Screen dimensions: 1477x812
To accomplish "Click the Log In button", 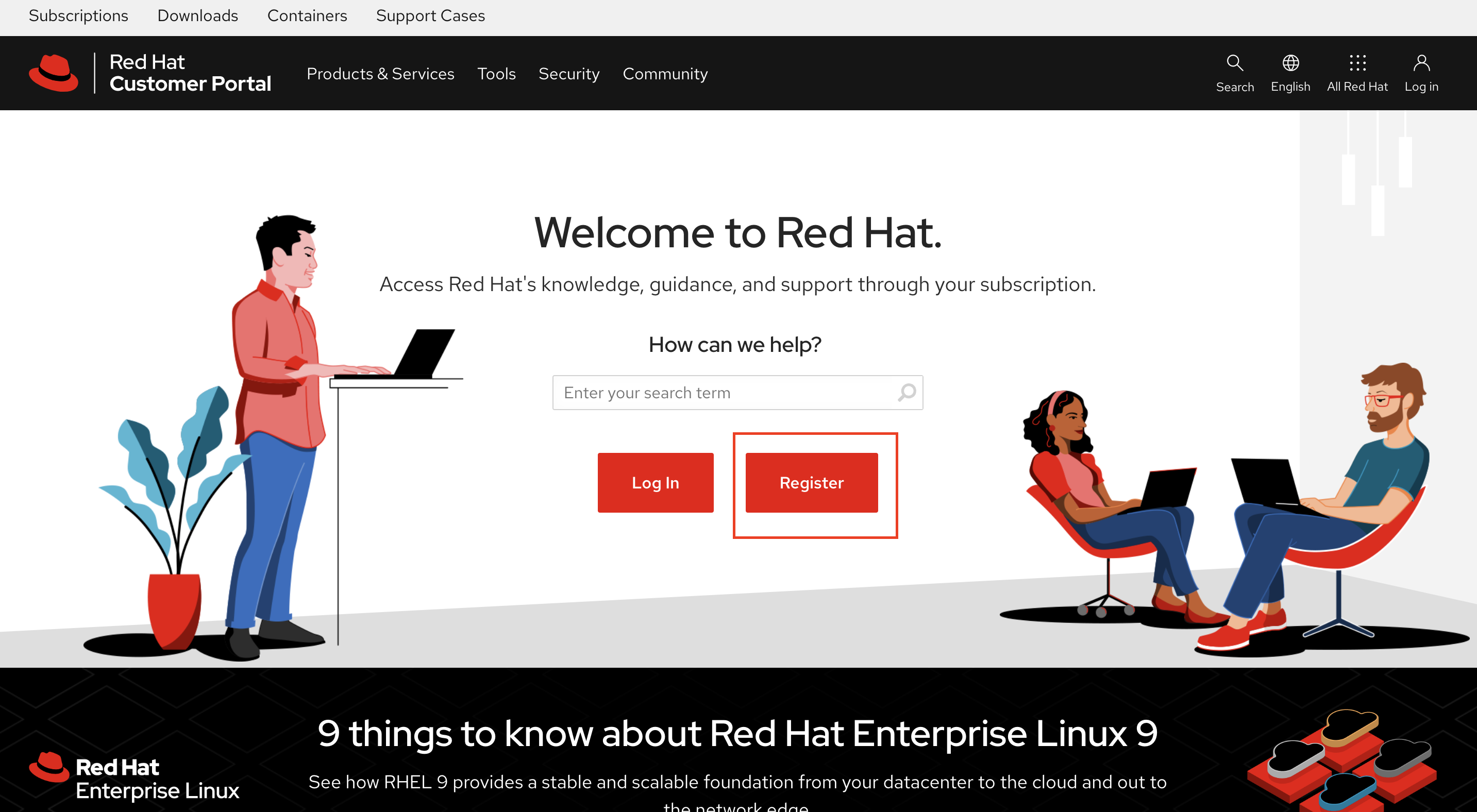I will click(656, 482).
